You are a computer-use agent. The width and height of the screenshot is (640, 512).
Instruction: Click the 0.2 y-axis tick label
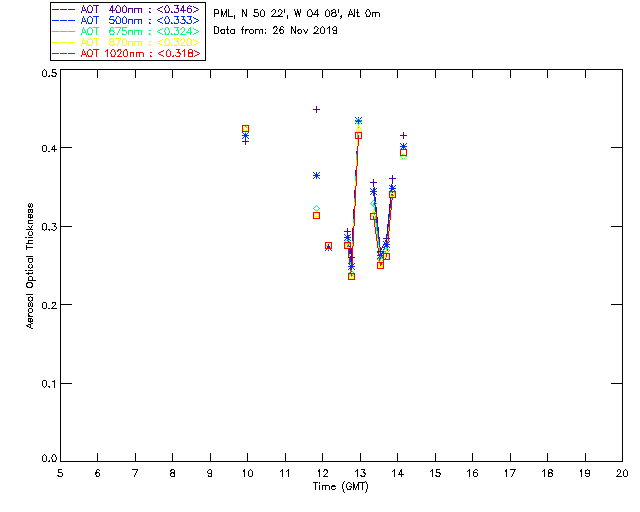[49, 305]
